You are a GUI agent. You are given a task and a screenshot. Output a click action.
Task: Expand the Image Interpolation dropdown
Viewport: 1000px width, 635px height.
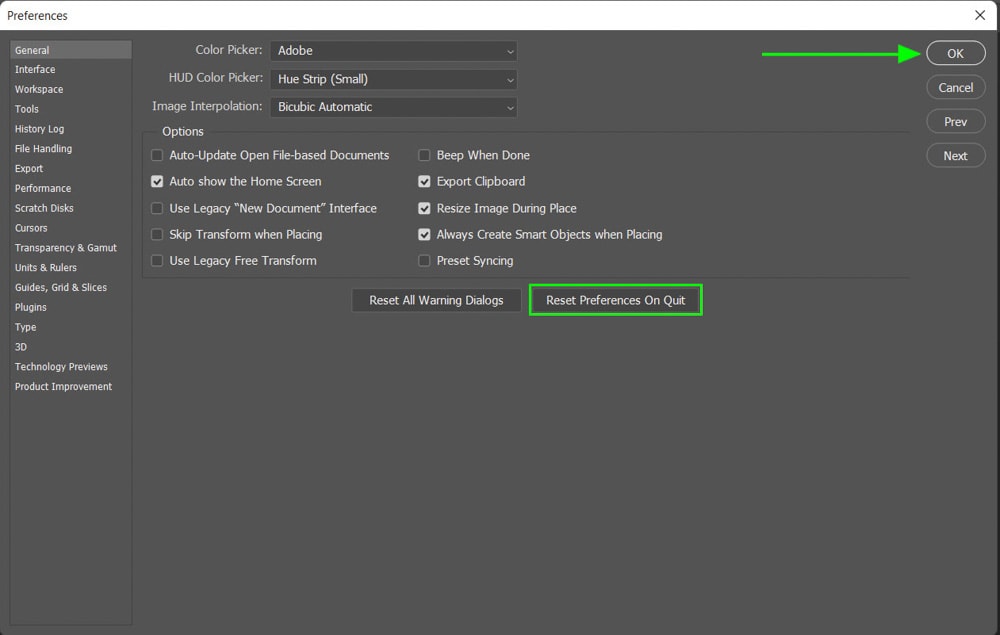pyautogui.click(x=393, y=107)
